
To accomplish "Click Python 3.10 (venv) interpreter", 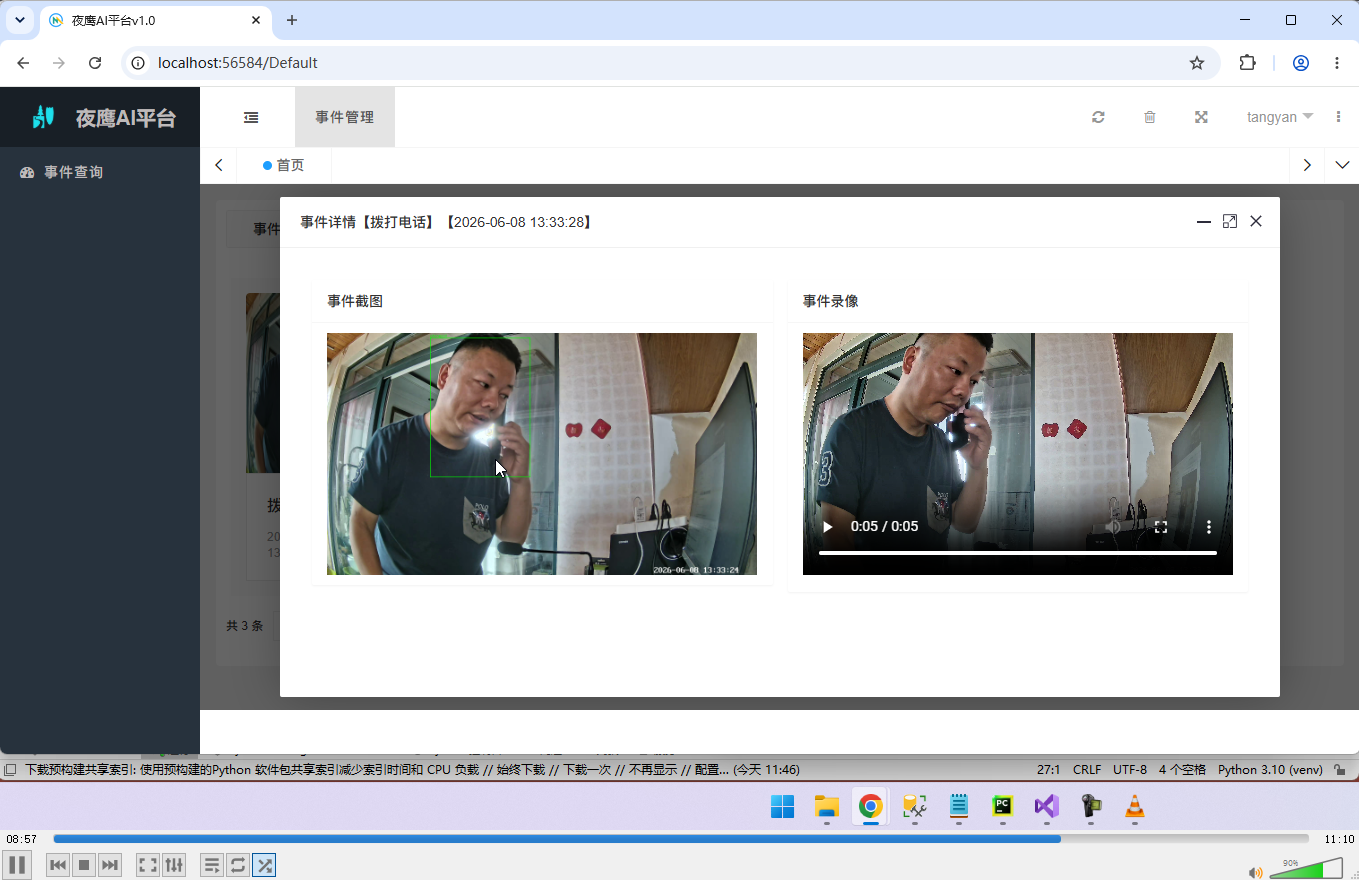I will pyautogui.click(x=1269, y=770).
